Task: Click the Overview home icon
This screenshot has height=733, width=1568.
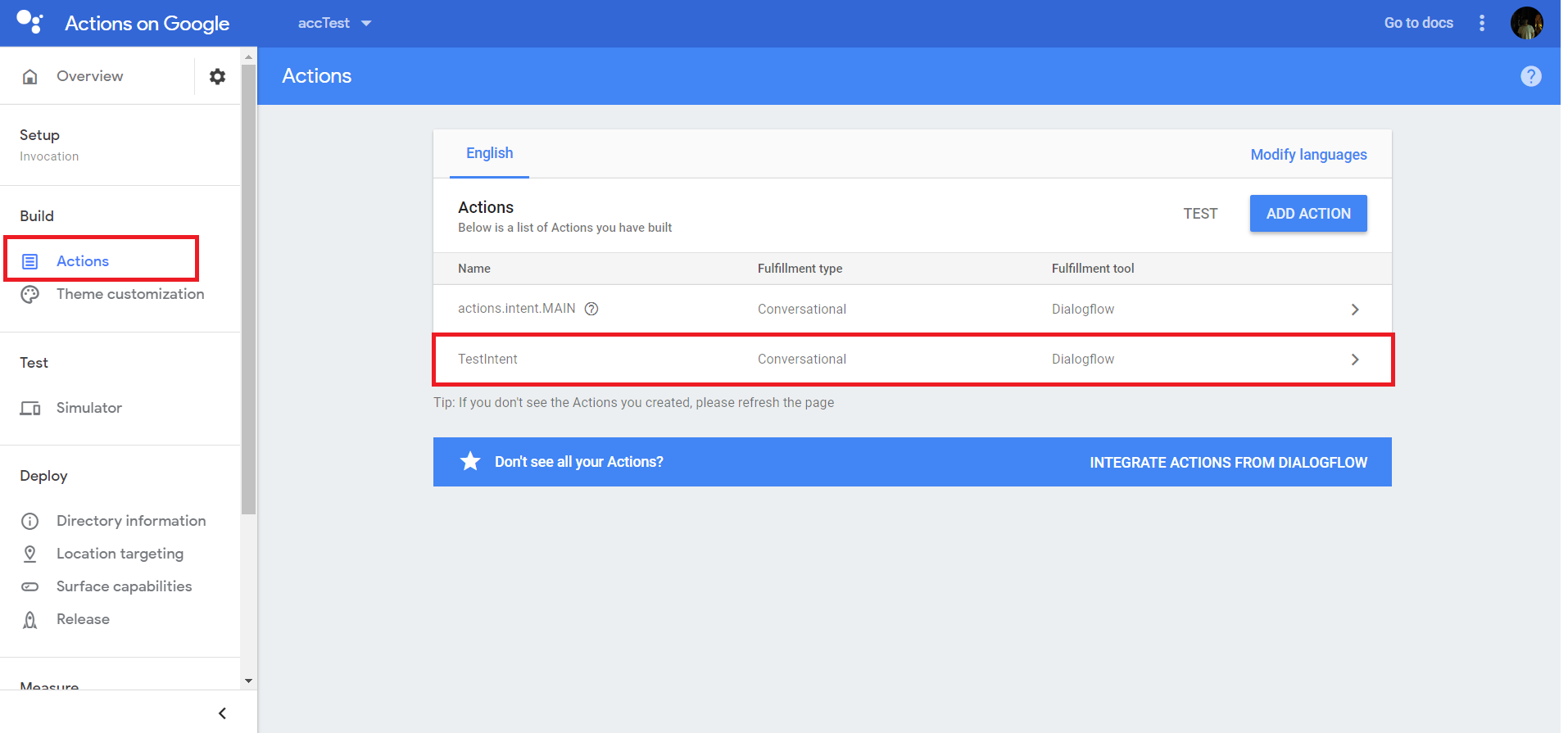Action: tap(30, 76)
